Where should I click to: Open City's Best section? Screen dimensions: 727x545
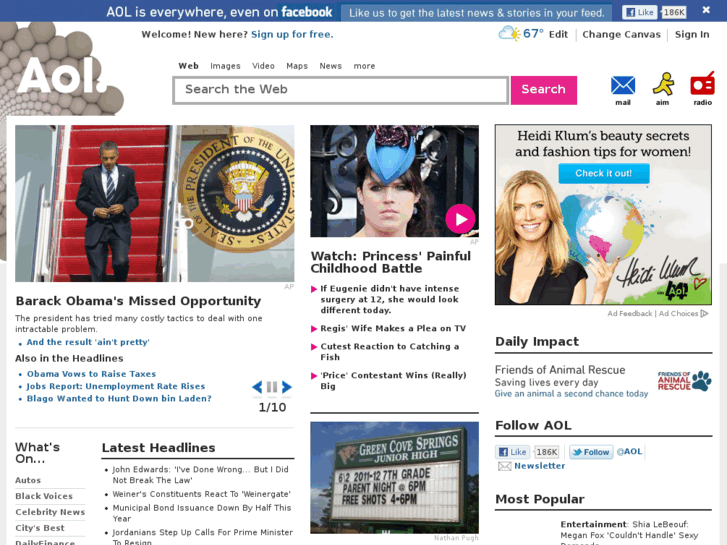[x=40, y=528]
